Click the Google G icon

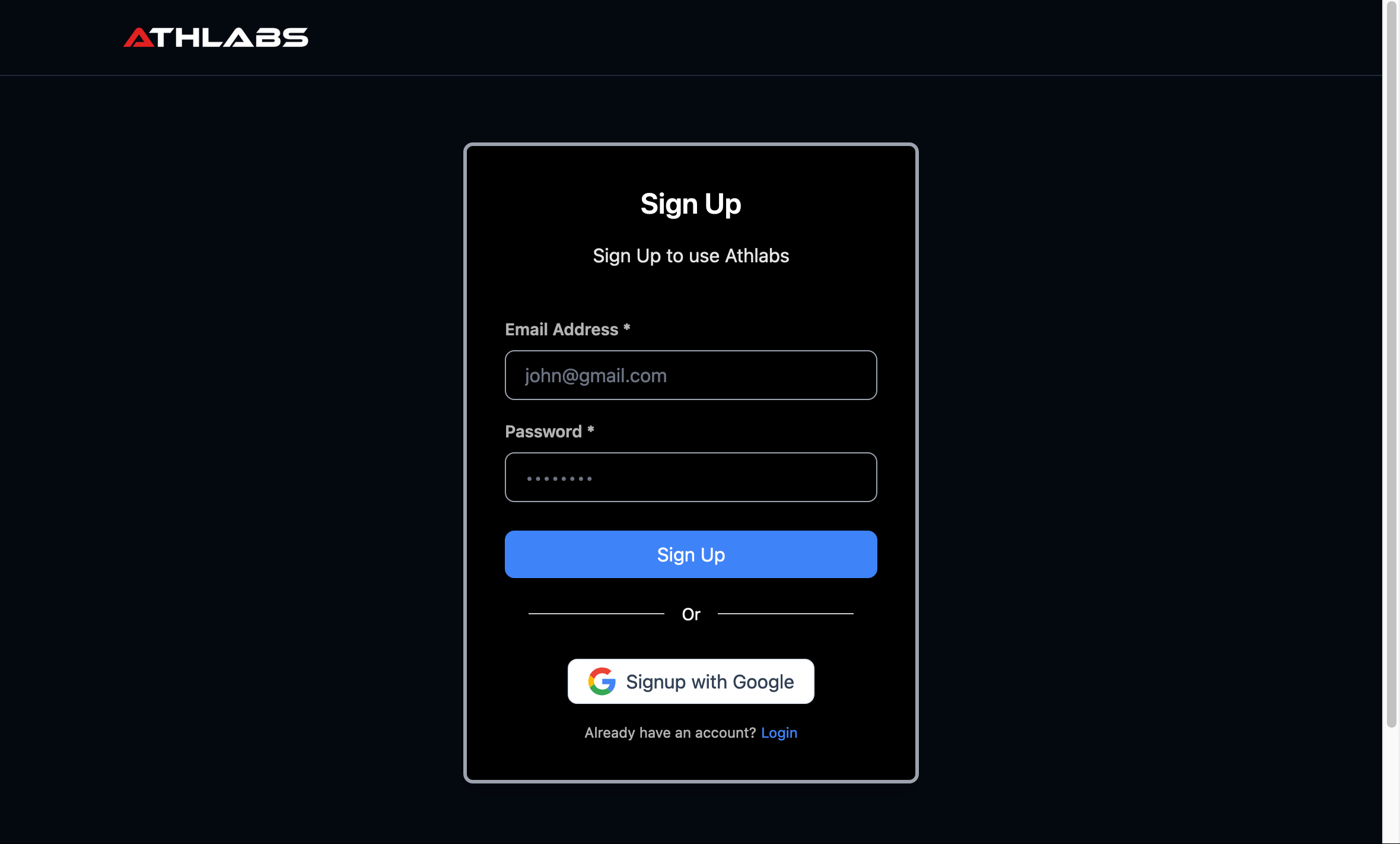602,681
